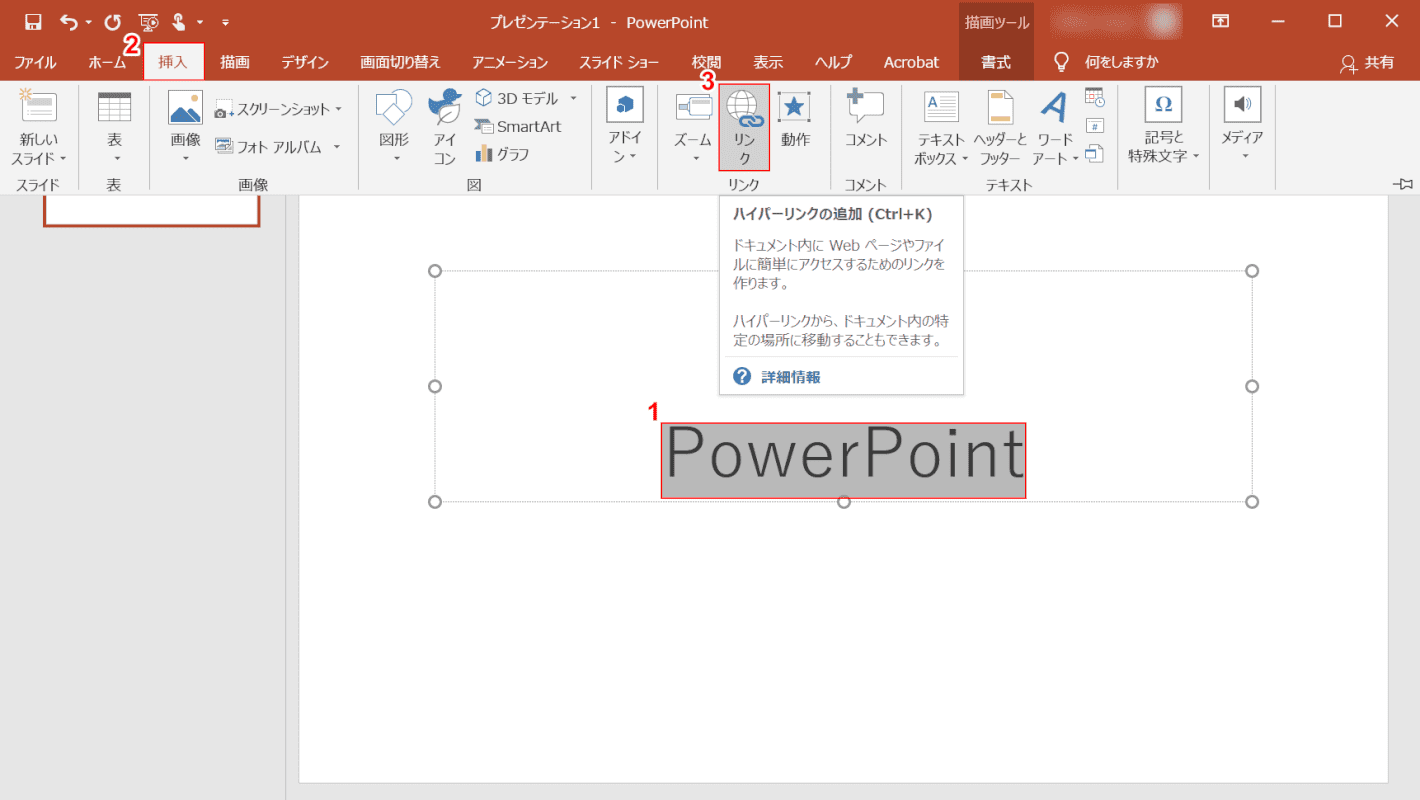1420x800 pixels.
Task: Switch to Animations (アニメーション) tab
Action: (510, 62)
